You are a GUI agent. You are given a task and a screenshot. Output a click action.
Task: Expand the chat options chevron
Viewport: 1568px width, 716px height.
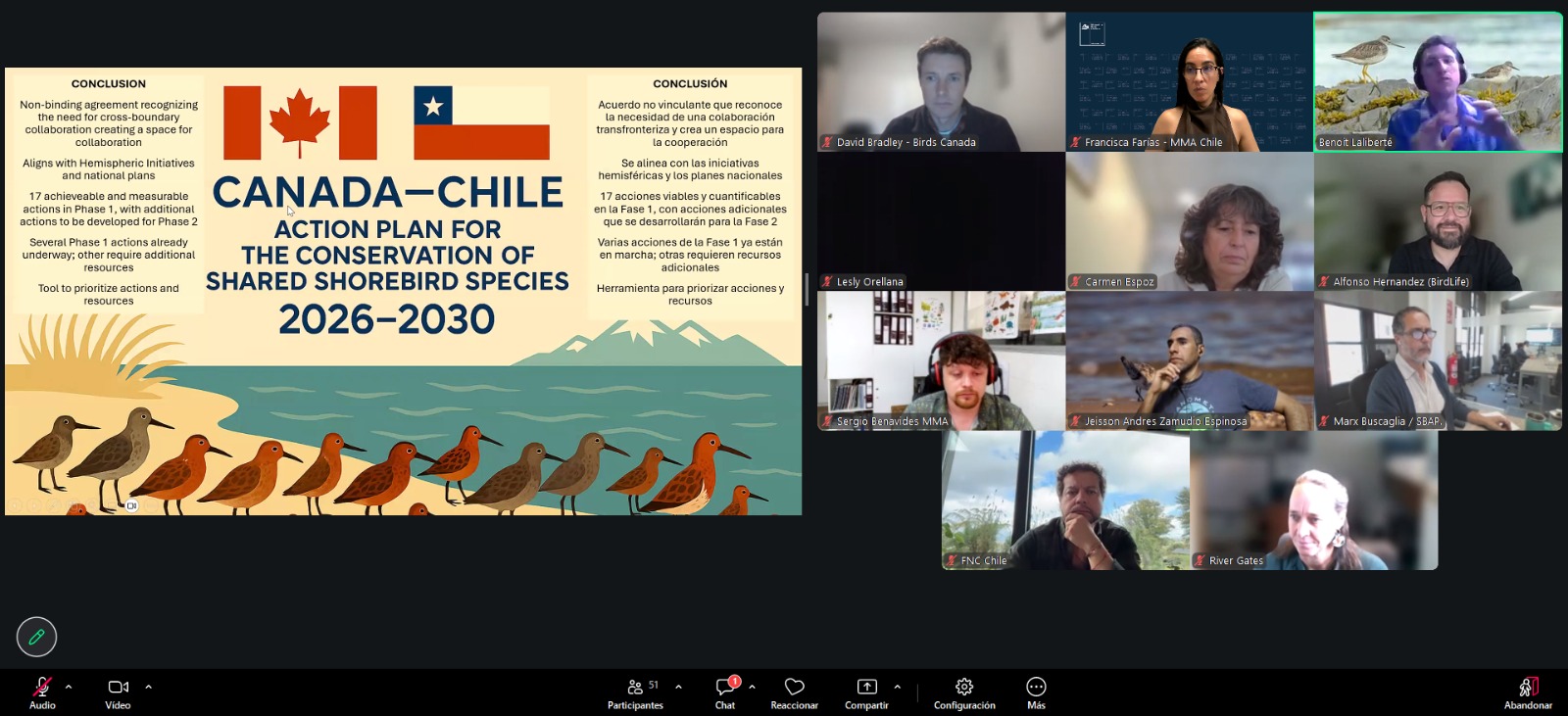point(752,687)
